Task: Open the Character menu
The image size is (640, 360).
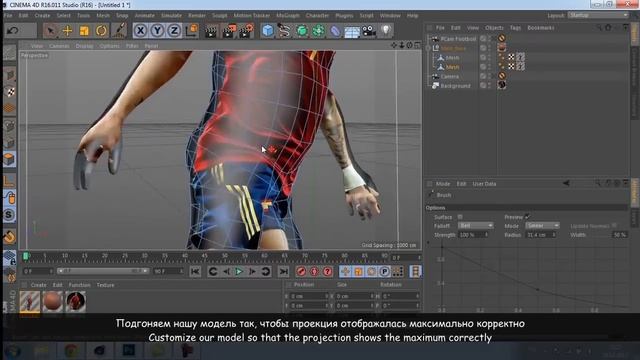Action: 317,16
